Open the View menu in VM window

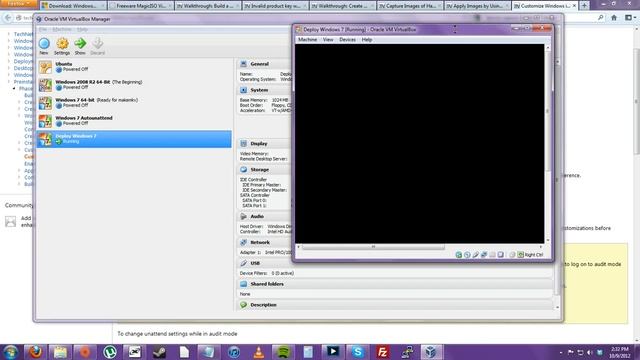(328, 40)
